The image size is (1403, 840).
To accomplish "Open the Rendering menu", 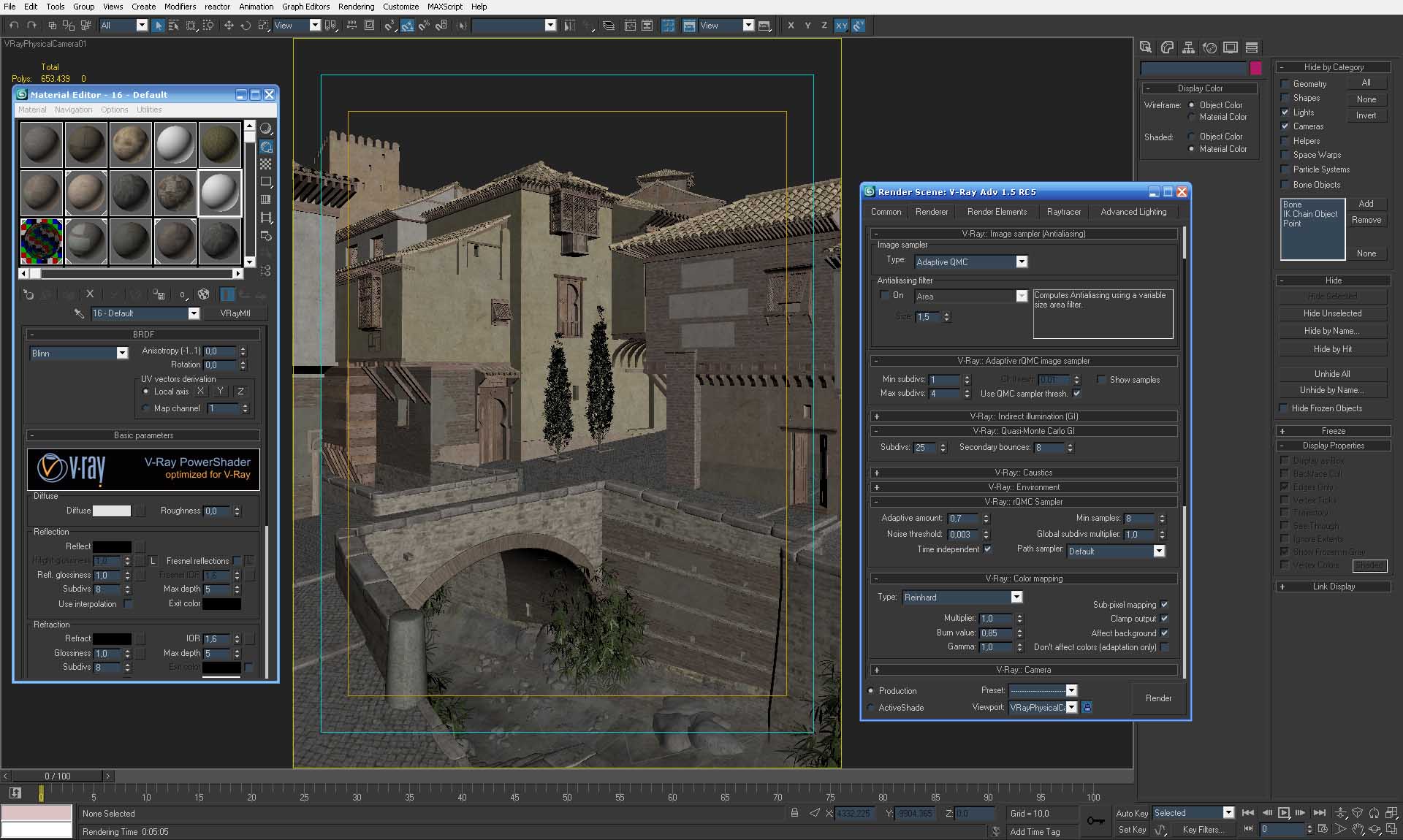I will (x=356, y=7).
